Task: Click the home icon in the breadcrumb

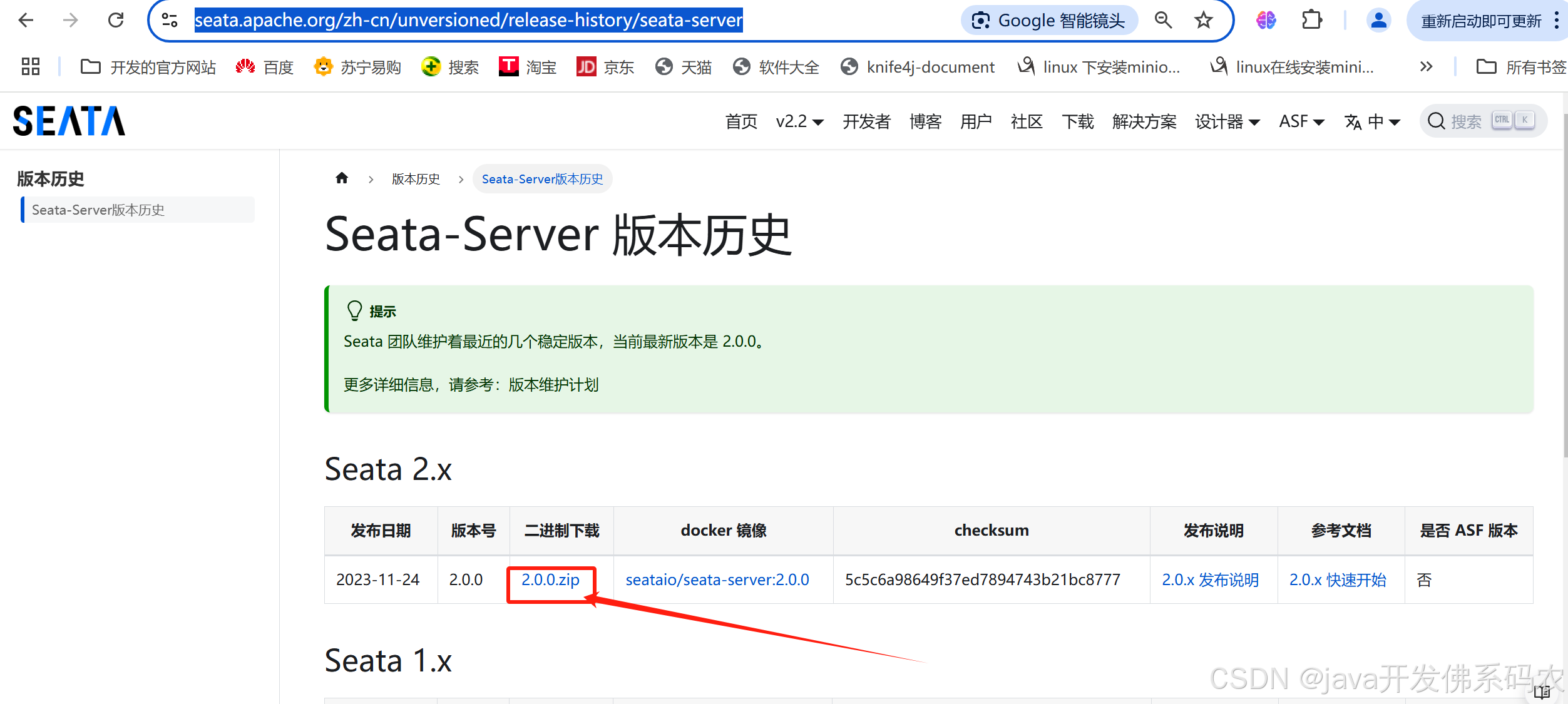Action: 342,178
